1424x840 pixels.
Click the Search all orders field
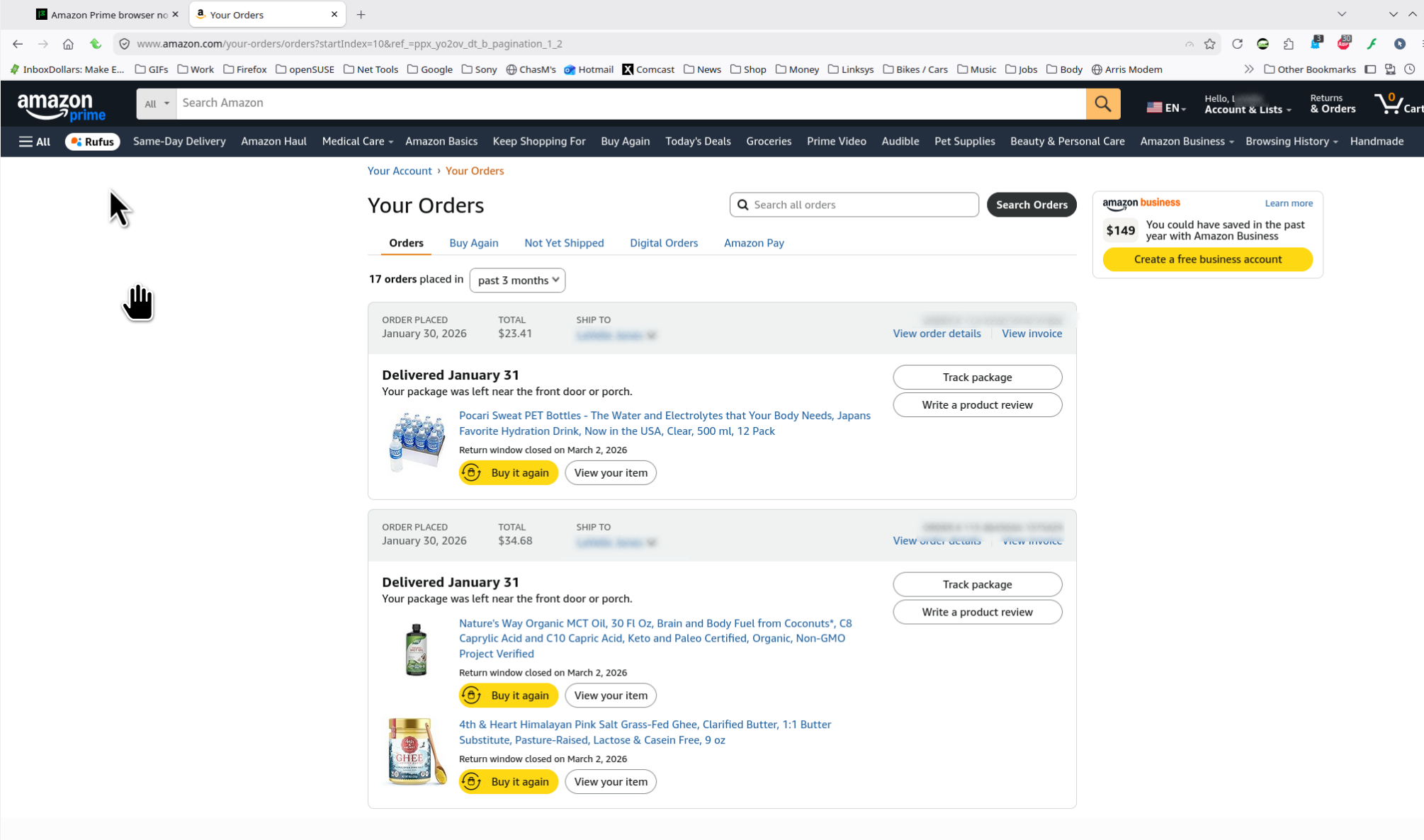(x=861, y=205)
